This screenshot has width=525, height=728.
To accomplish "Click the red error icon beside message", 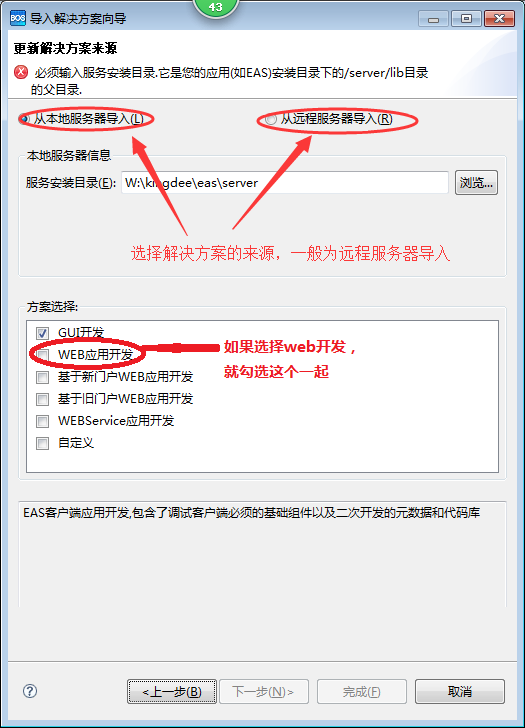I will [21, 72].
